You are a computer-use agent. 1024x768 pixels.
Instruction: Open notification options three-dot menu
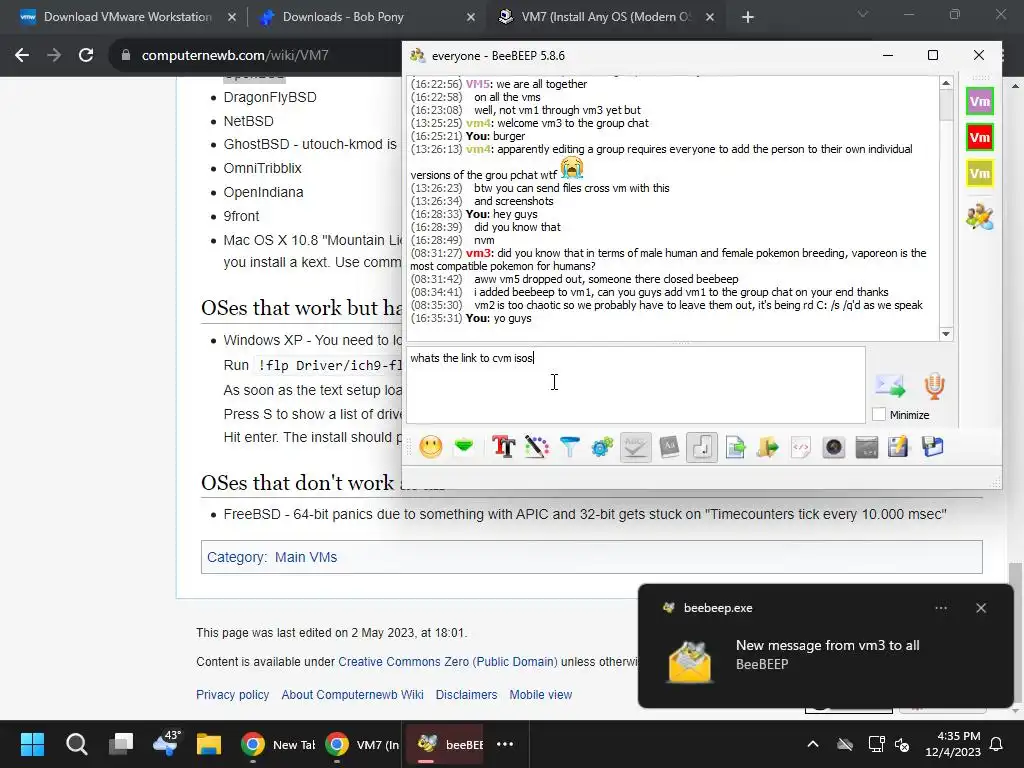click(x=941, y=608)
